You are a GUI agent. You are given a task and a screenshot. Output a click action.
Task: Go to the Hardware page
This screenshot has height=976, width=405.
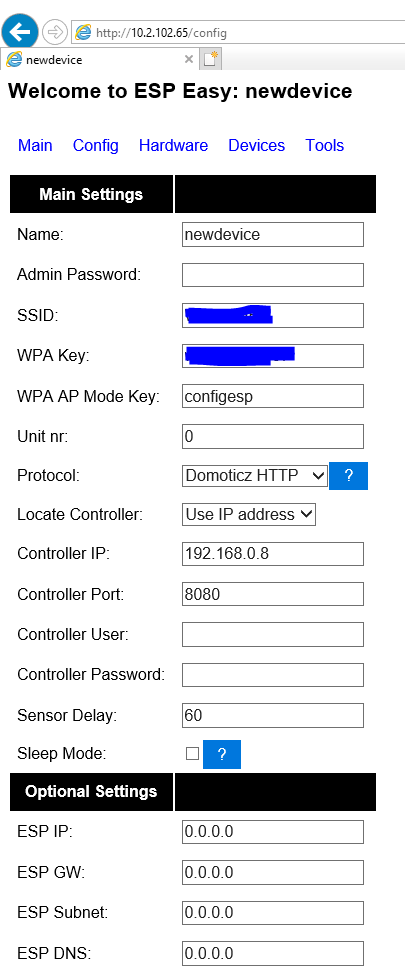click(174, 146)
